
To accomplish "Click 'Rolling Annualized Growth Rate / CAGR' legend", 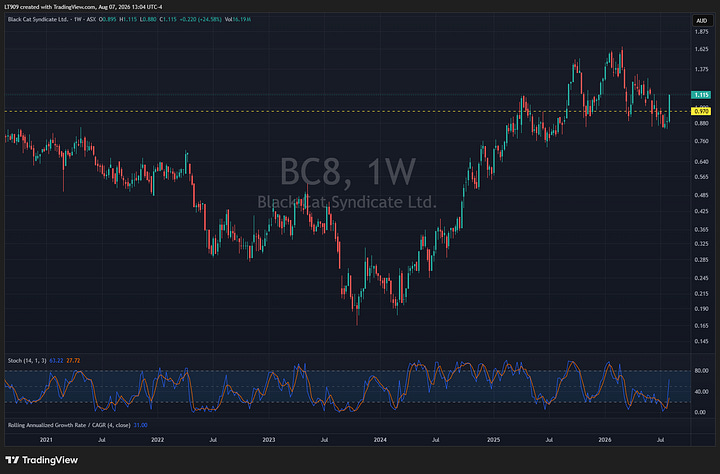I will coord(69,425).
